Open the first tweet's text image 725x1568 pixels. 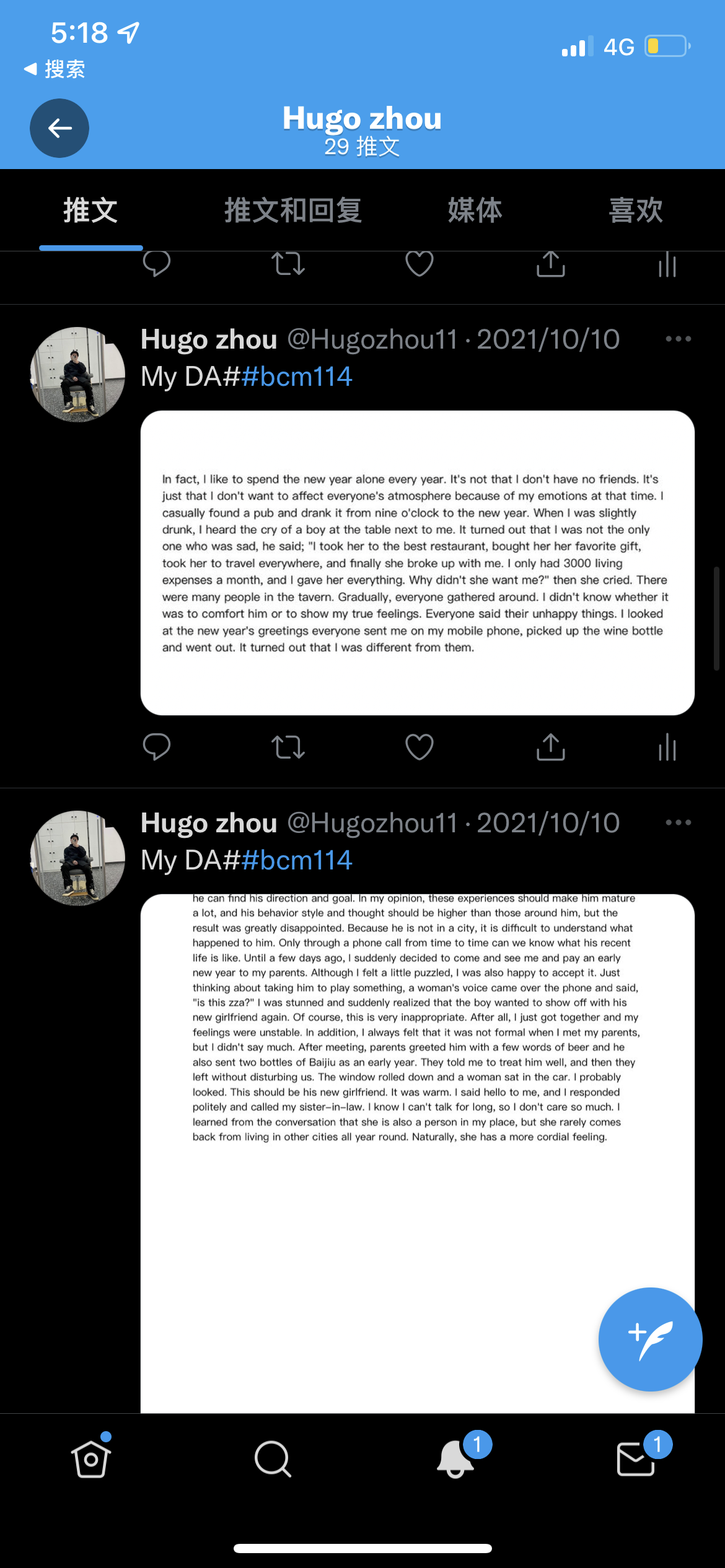point(417,563)
